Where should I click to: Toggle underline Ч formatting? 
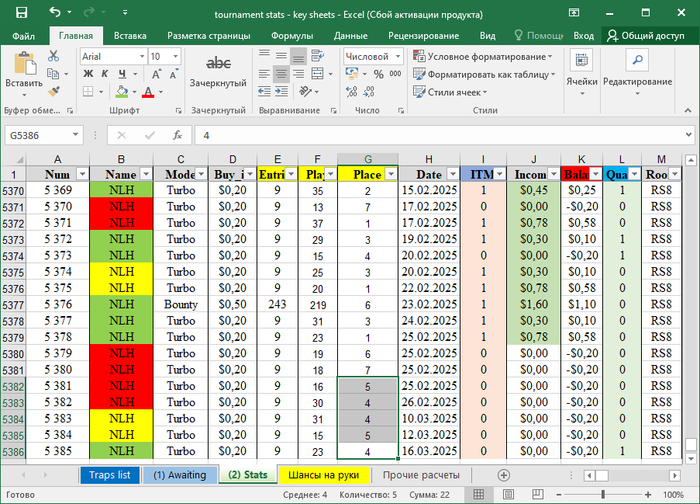tap(122, 74)
